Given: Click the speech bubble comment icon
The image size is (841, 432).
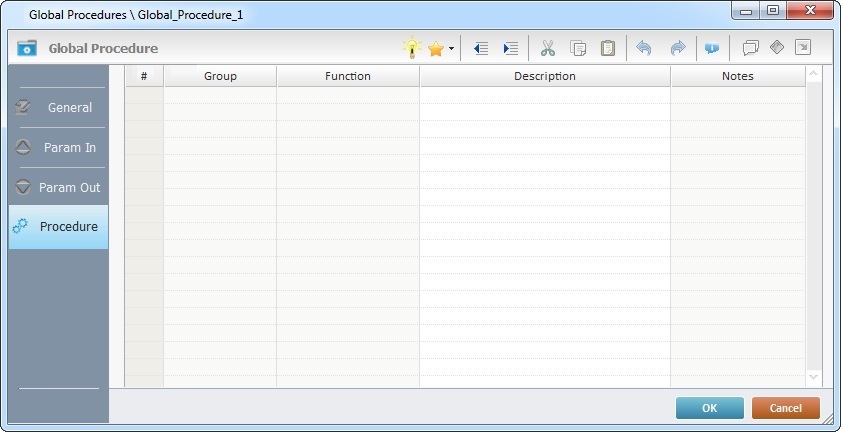Looking at the screenshot, I should click(x=751, y=48).
